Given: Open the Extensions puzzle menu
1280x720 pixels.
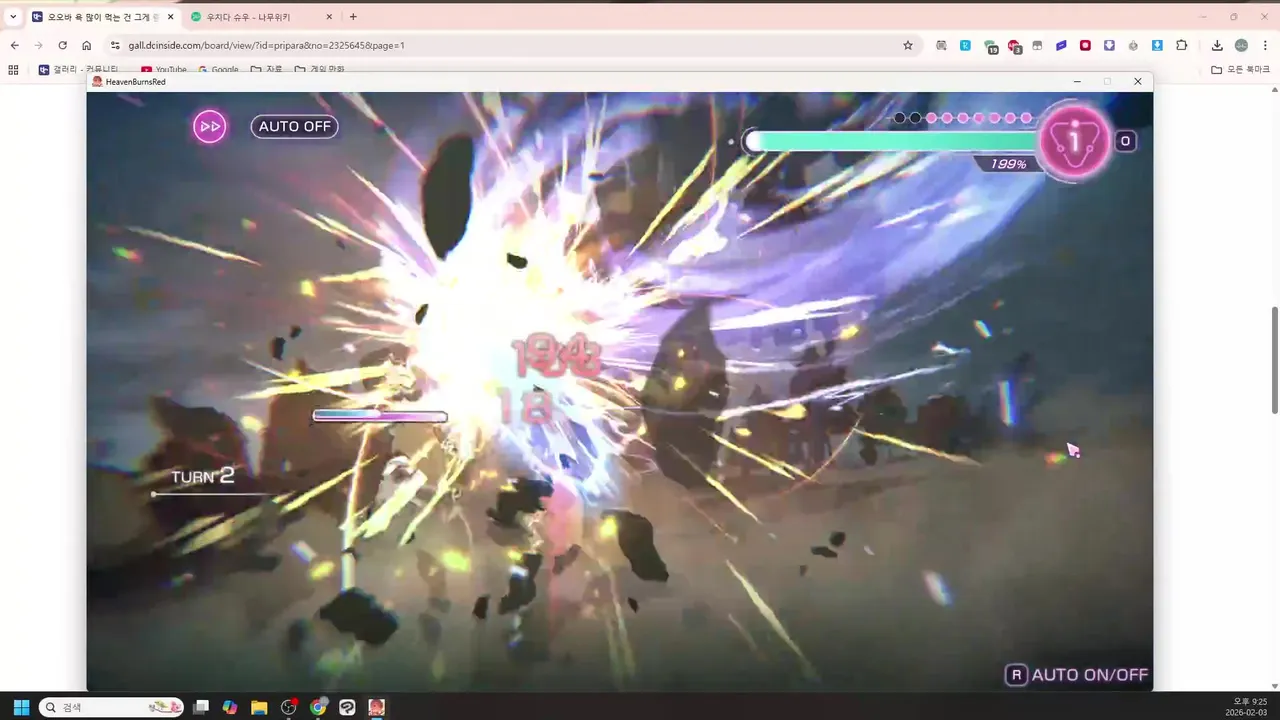Looking at the screenshot, I should [x=1181, y=45].
